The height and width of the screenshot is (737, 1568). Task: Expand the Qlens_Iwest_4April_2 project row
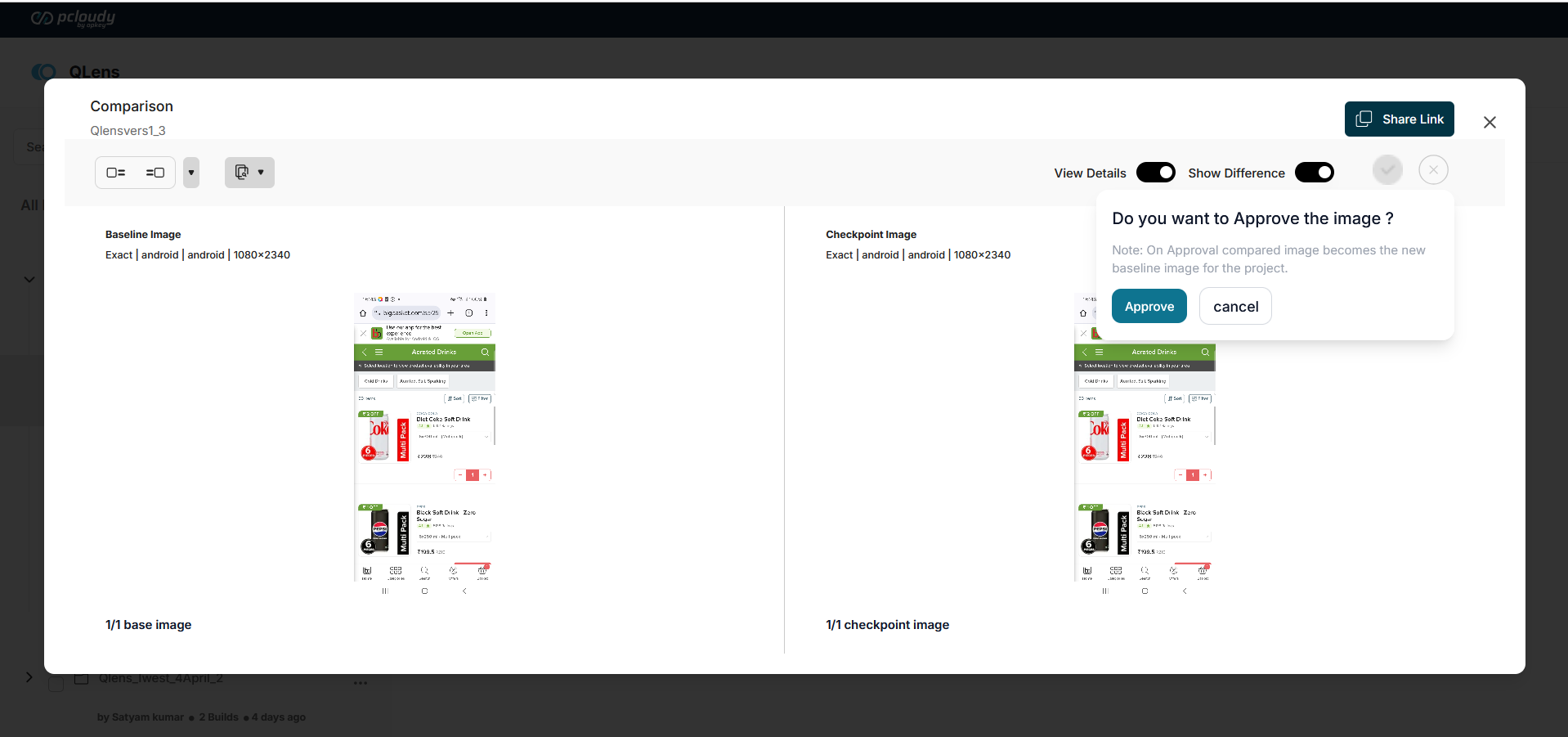[29, 677]
